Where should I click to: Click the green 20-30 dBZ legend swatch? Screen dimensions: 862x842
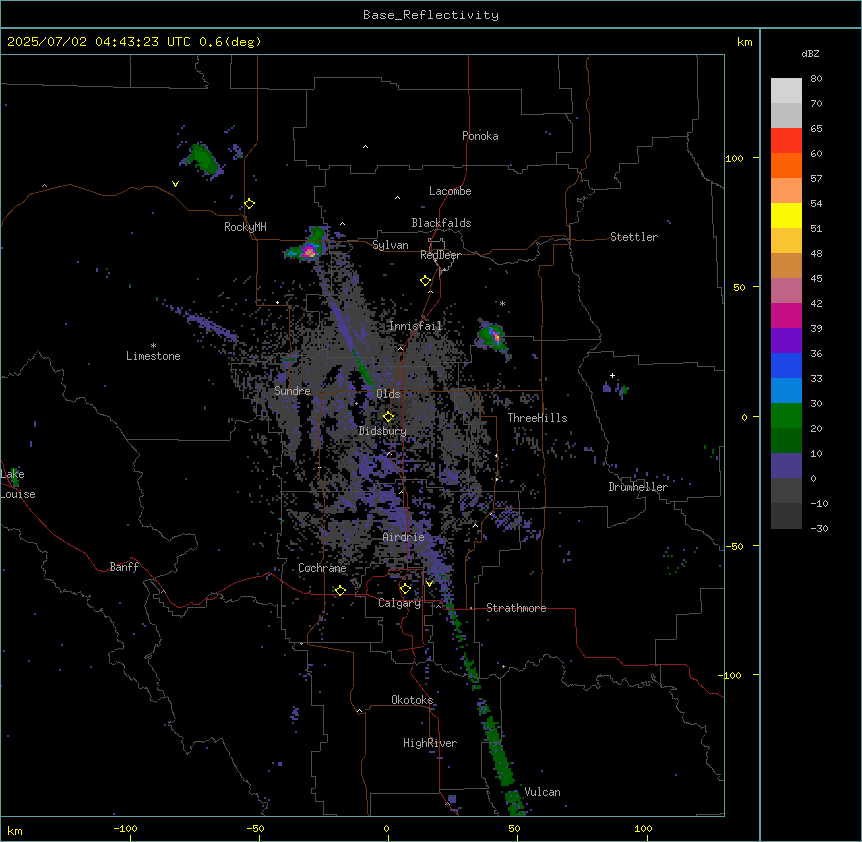786,416
